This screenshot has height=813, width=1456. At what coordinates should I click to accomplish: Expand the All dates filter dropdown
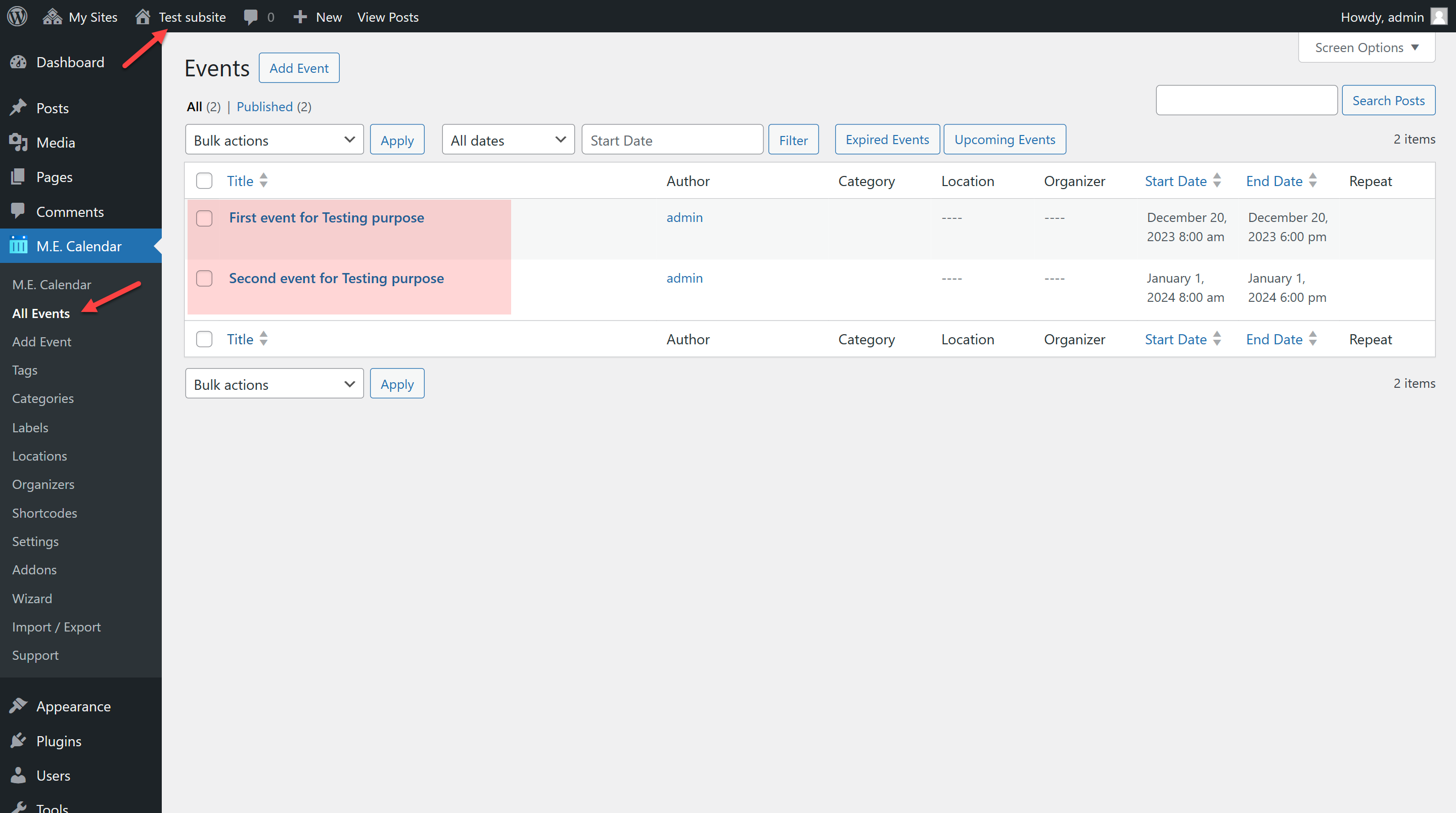[506, 139]
